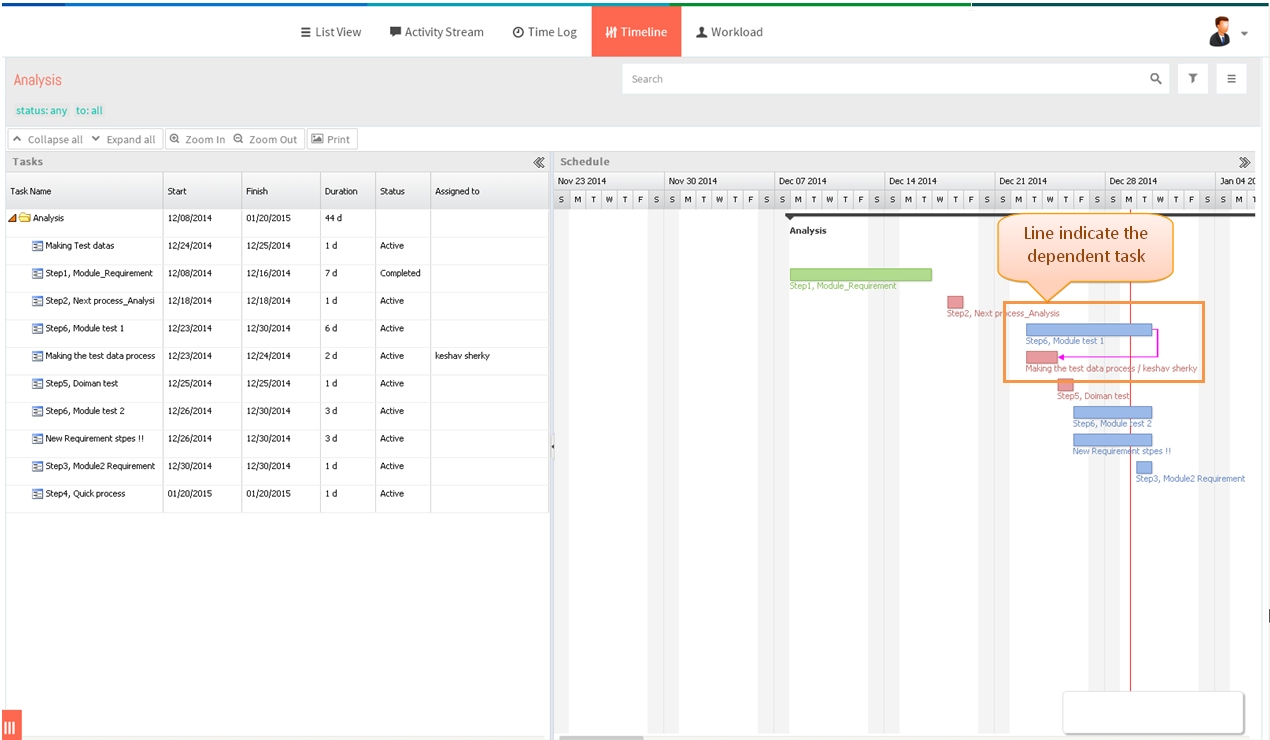The height and width of the screenshot is (740, 1270).
Task: Select the Making Test datas task name
Action: tap(79, 246)
